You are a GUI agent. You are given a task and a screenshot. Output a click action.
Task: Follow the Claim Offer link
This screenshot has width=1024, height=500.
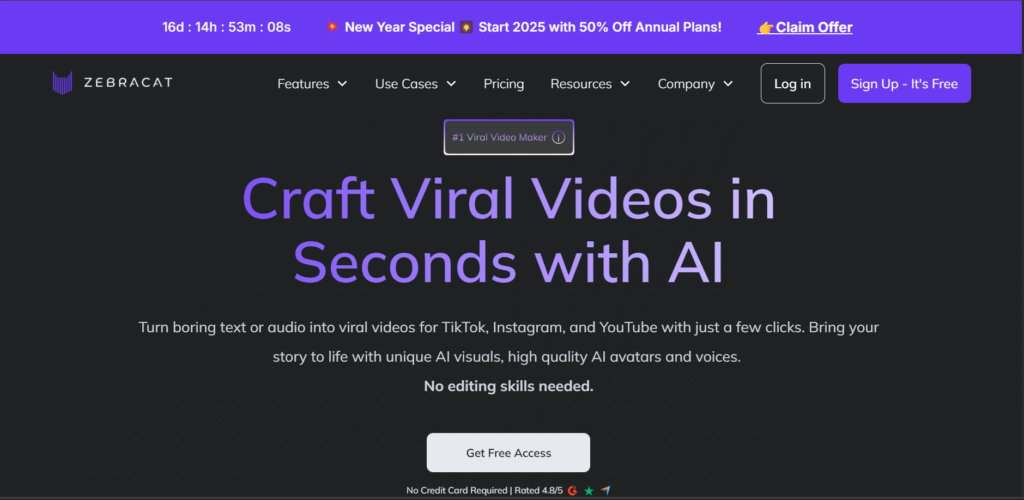[x=814, y=27]
